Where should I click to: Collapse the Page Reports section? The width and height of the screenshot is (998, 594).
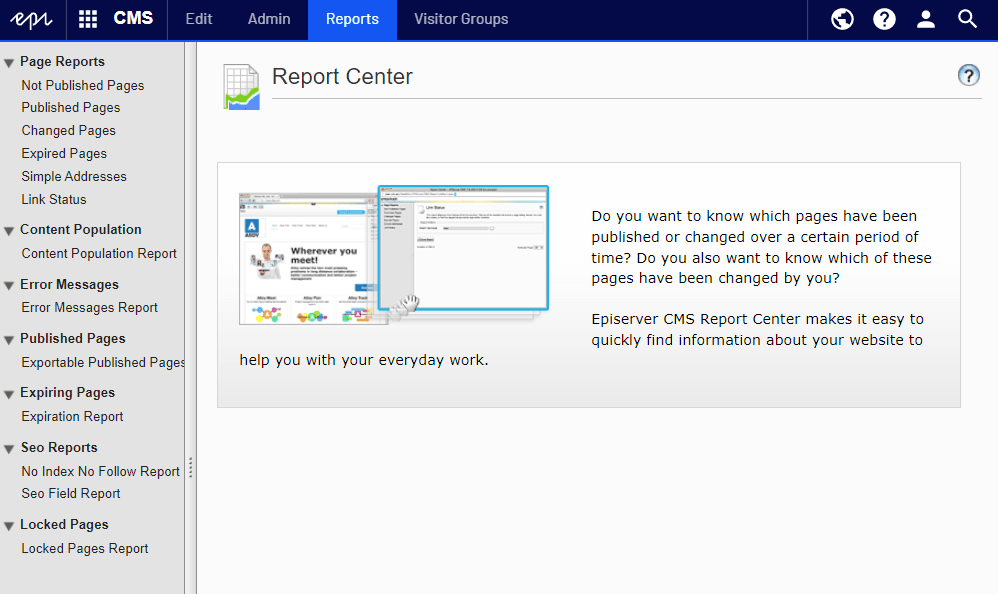9,63
